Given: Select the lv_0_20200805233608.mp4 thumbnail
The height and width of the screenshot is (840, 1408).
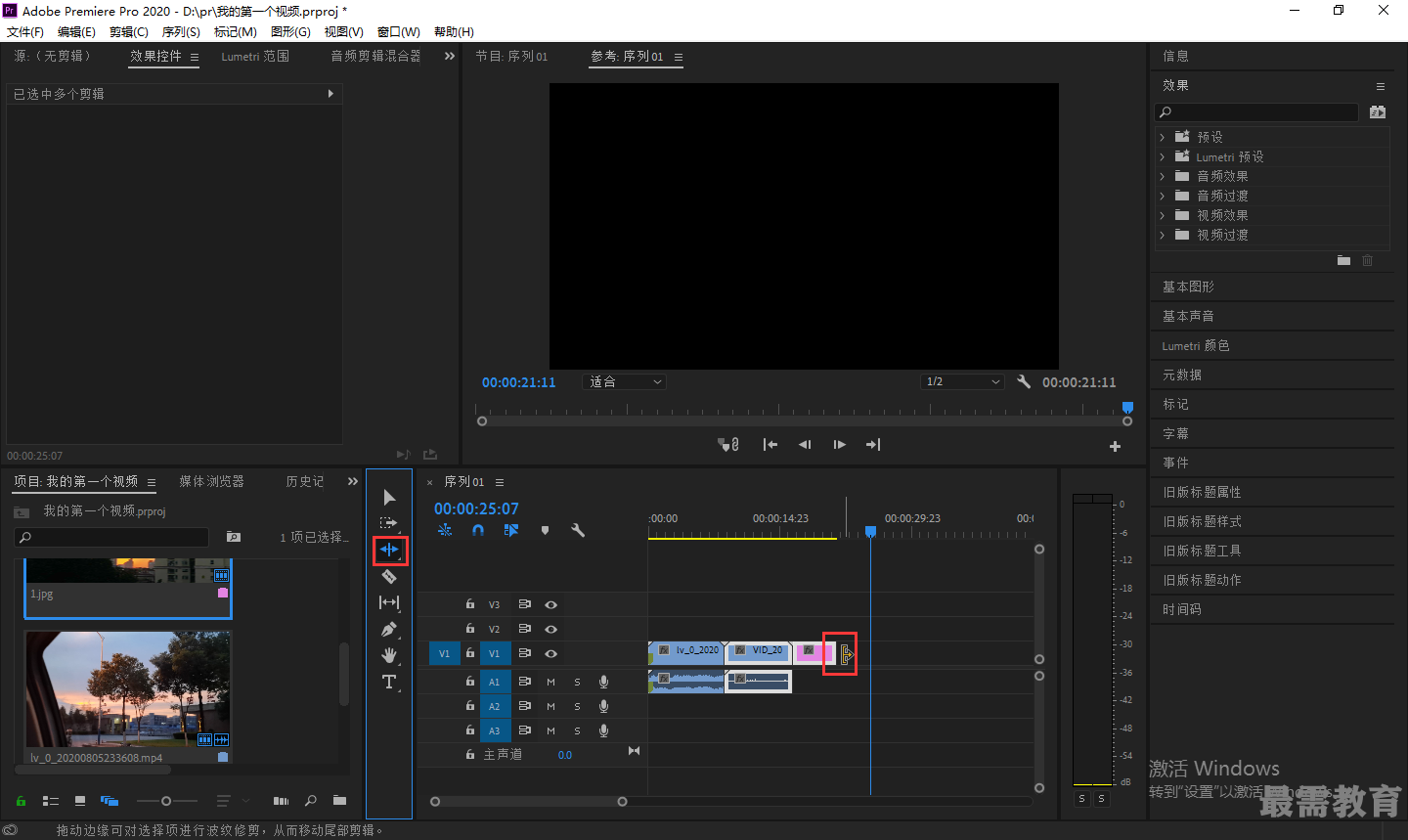Looking at the screenshot, I should pos(128,690).
